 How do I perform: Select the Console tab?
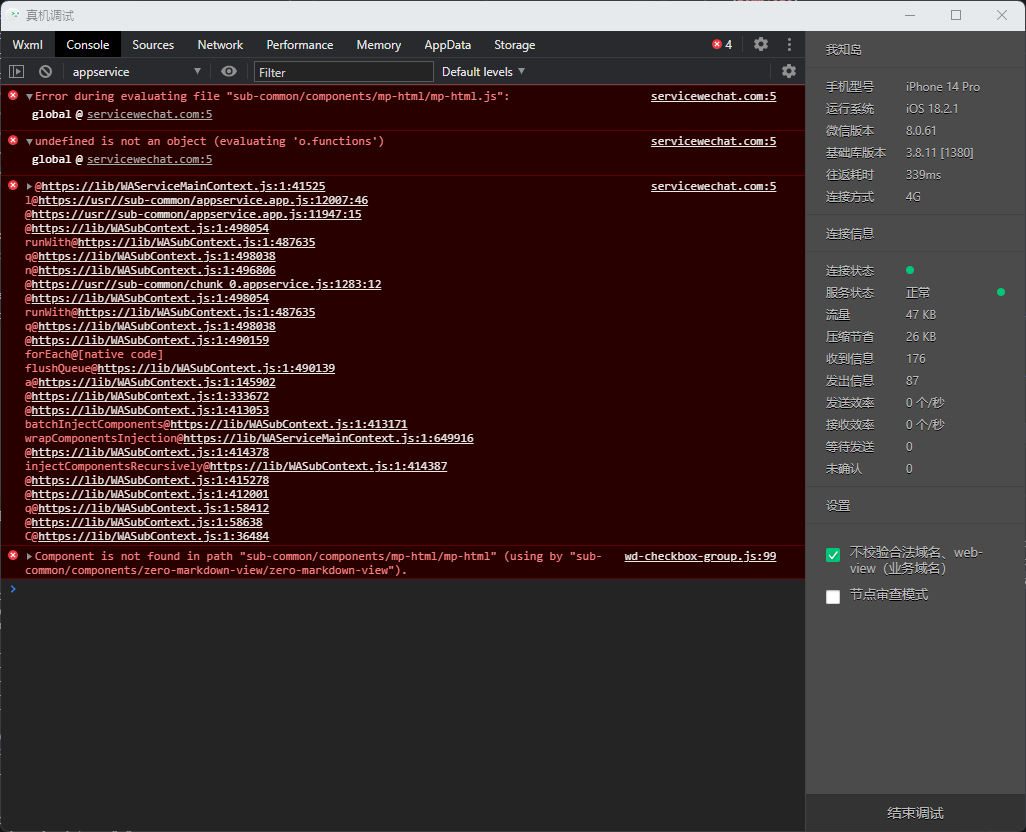[88, 44]
